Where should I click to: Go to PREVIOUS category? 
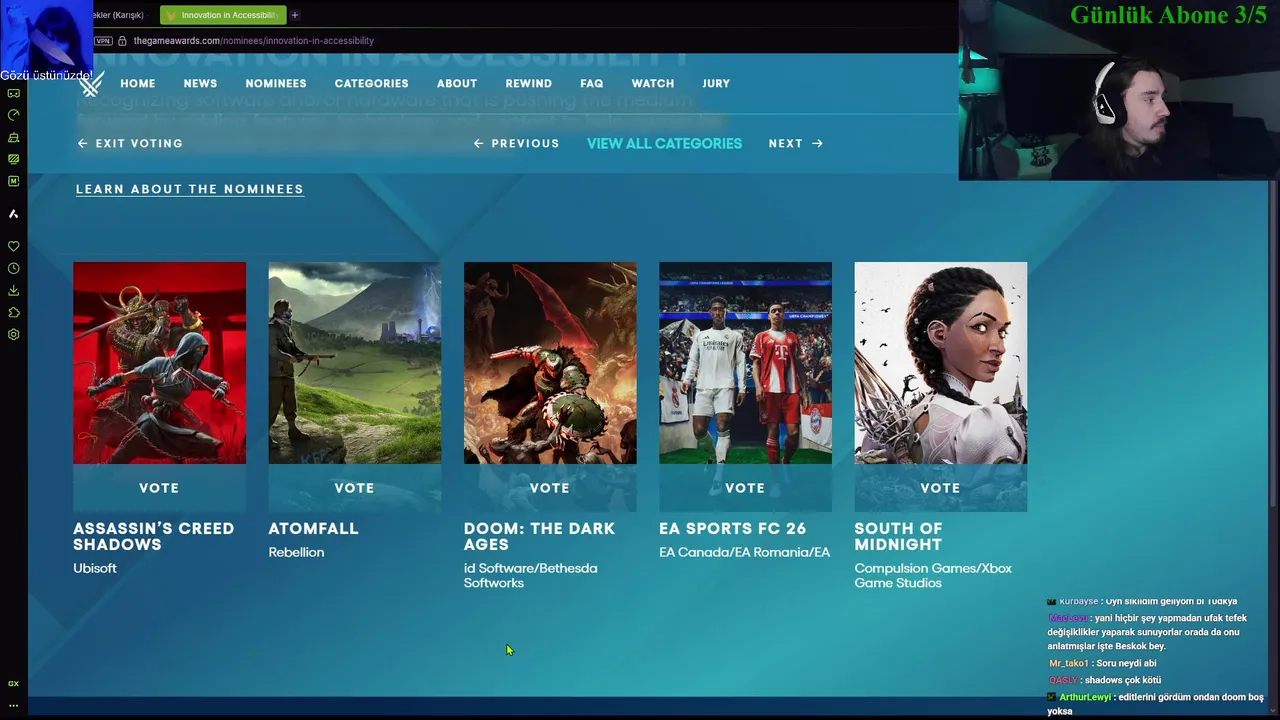(516, 144)
